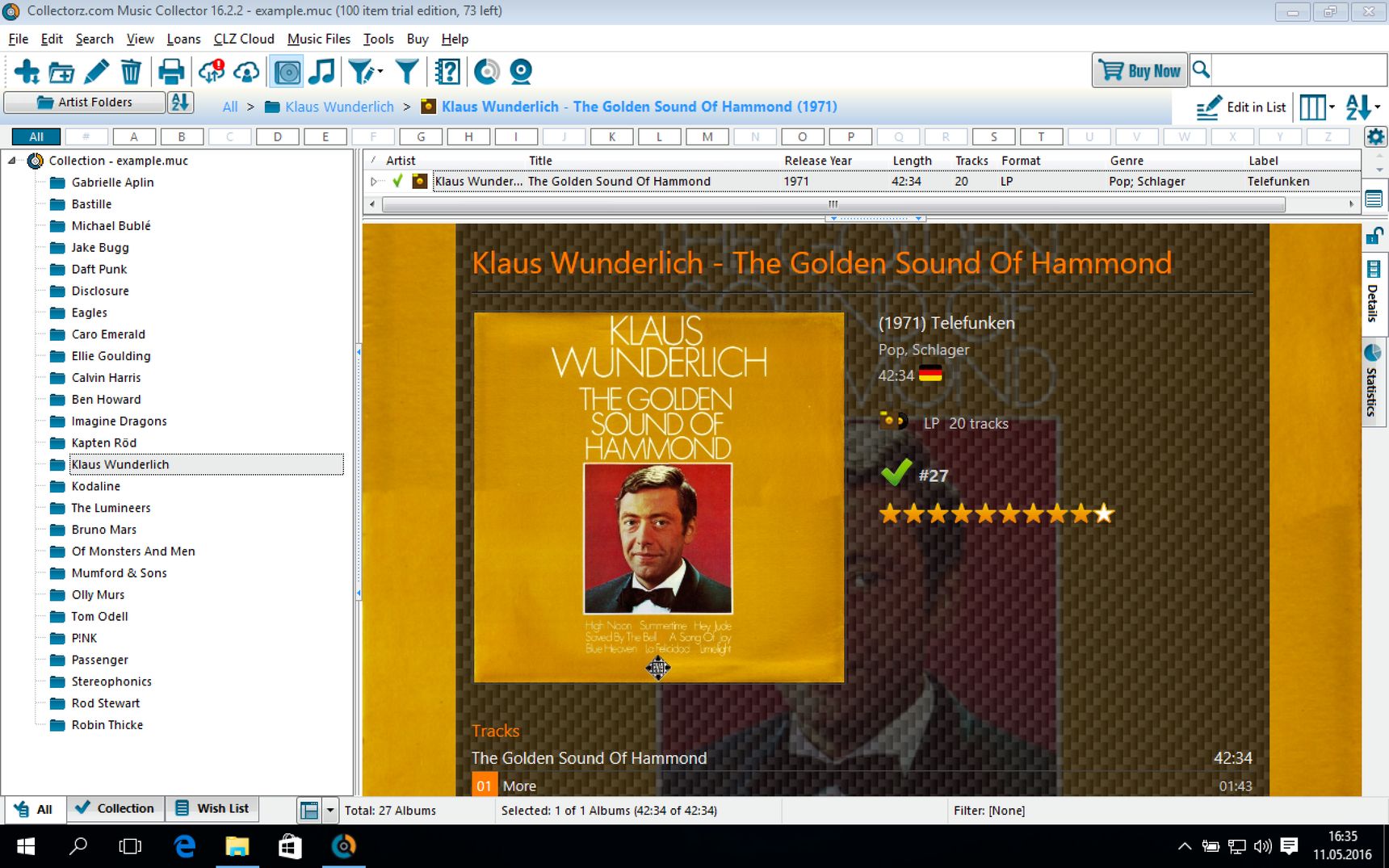Image resolution: width=1389 pixels, height=868 pixels.
Task: Click the Music Collector taskbar icon
Action: pos(343,846)
